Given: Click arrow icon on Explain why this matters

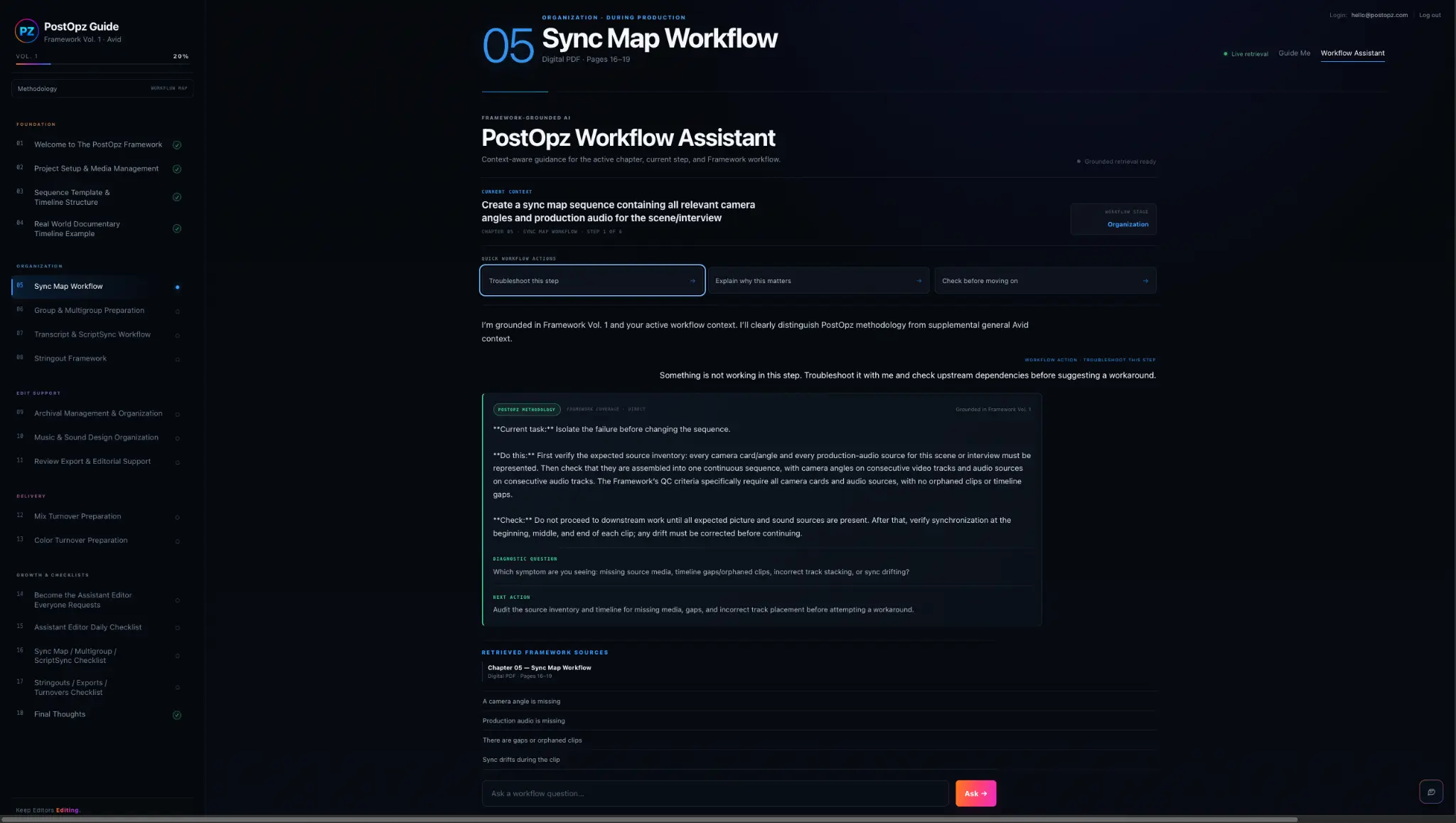Looking at the screenshot, I should [919, 281].
